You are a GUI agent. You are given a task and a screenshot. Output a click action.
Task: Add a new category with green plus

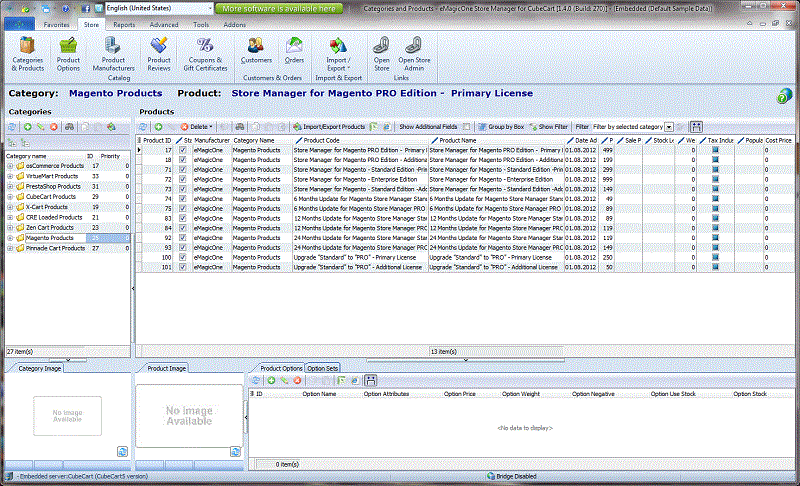[28, 127]
